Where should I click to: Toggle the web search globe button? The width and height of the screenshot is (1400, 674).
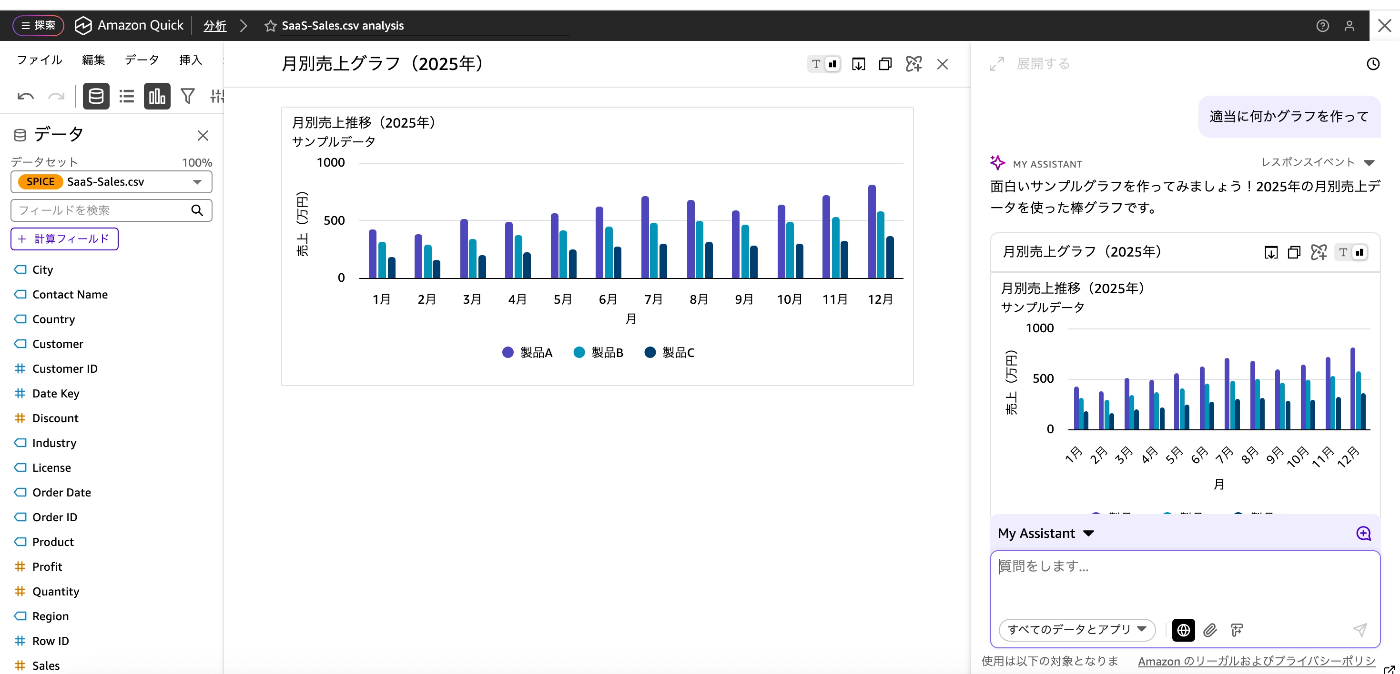tap(1184, 630)
